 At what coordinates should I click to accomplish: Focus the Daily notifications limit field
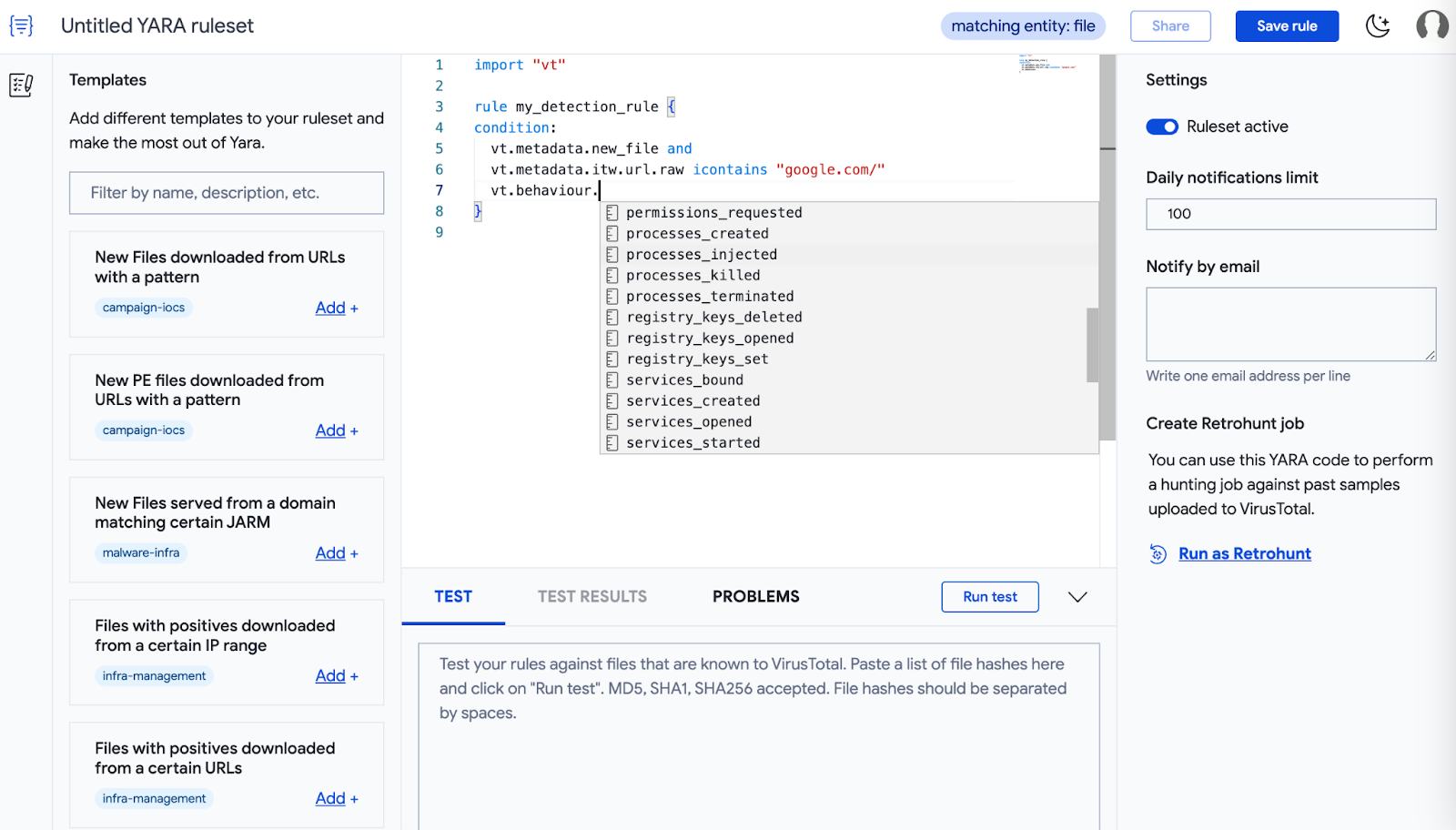(1290, 214)
